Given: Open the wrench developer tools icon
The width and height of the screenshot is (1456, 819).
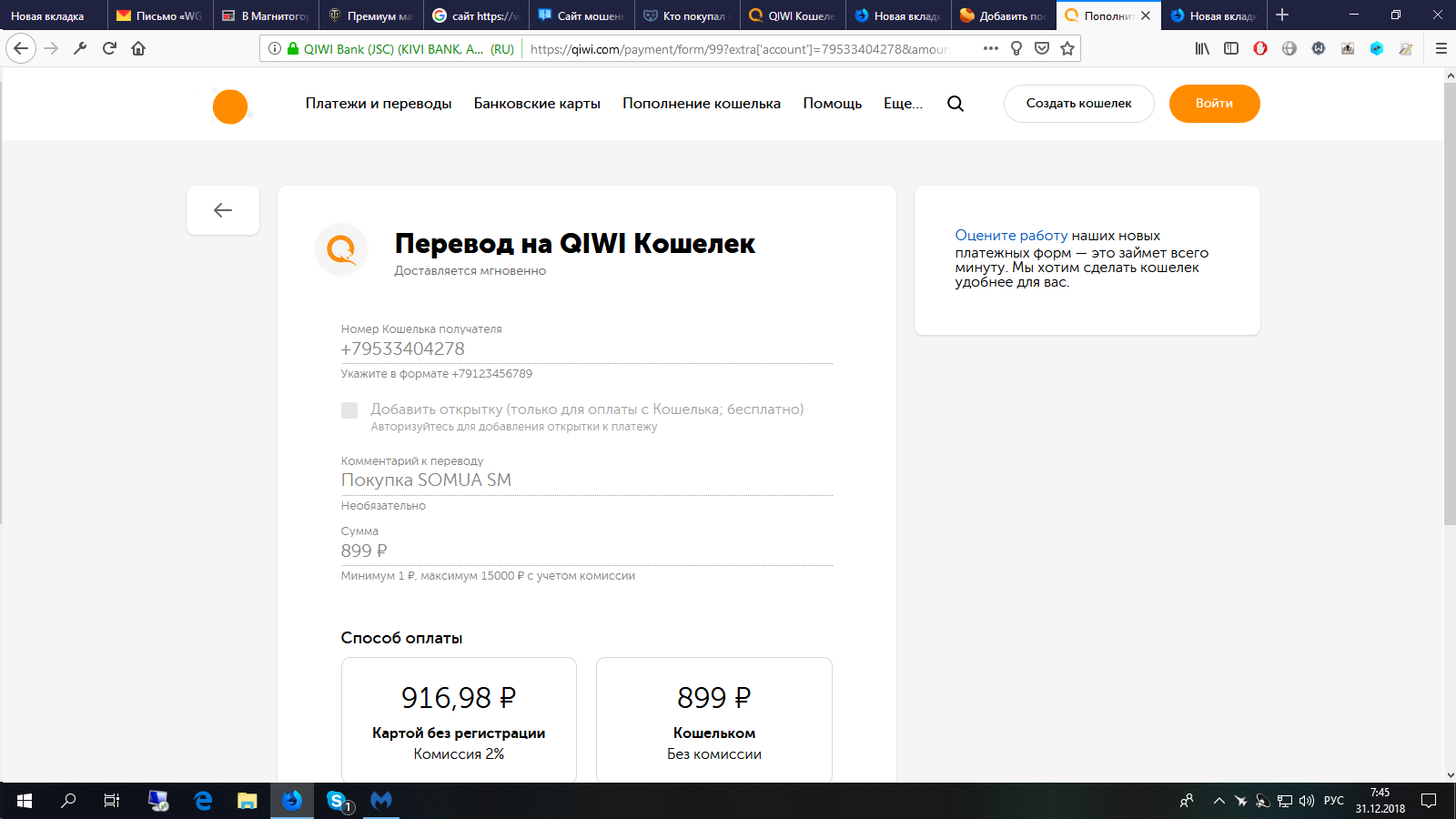Looking at the screenshot, I should 80,48.
